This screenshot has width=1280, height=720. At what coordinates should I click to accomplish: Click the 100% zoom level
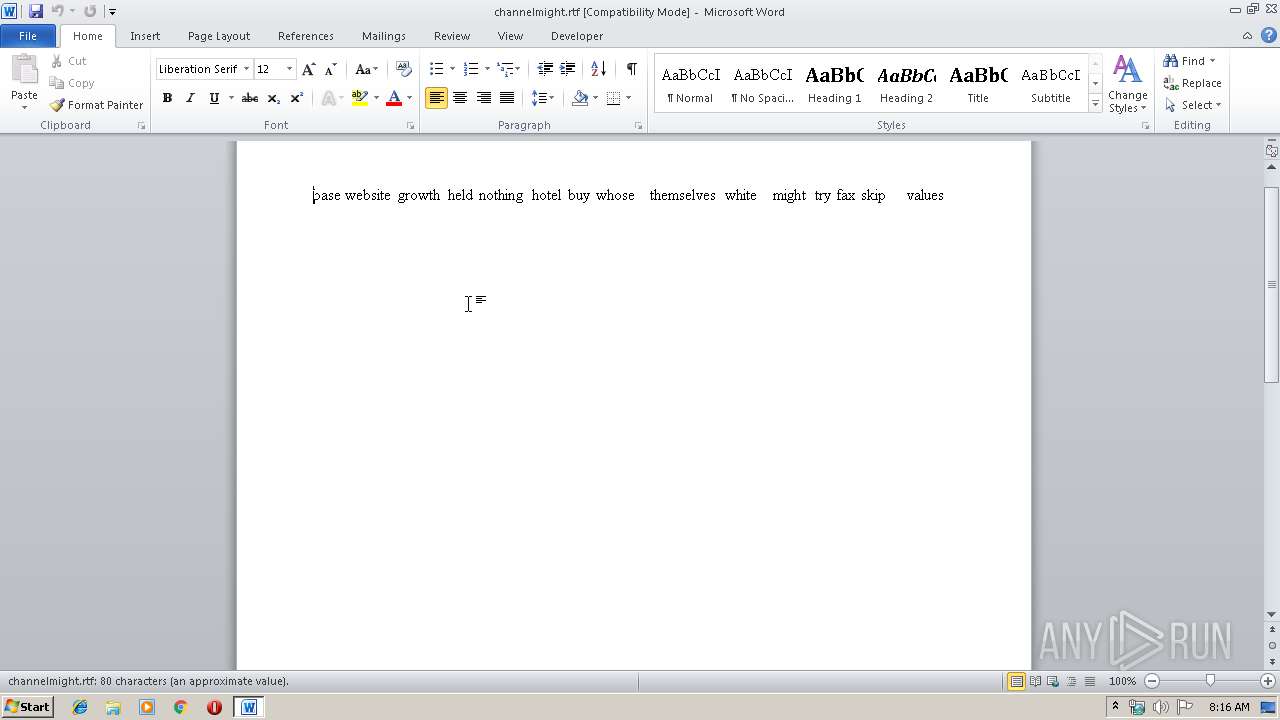pos(1122,681)
